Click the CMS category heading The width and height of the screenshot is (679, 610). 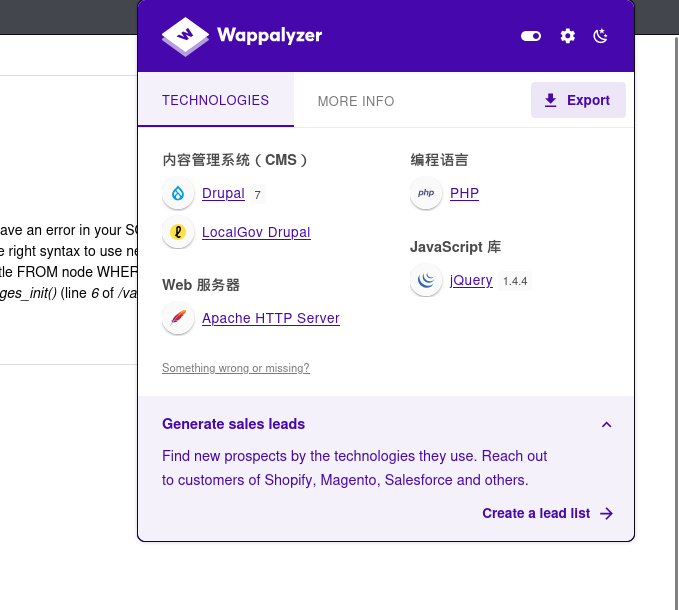pos(235,160)
